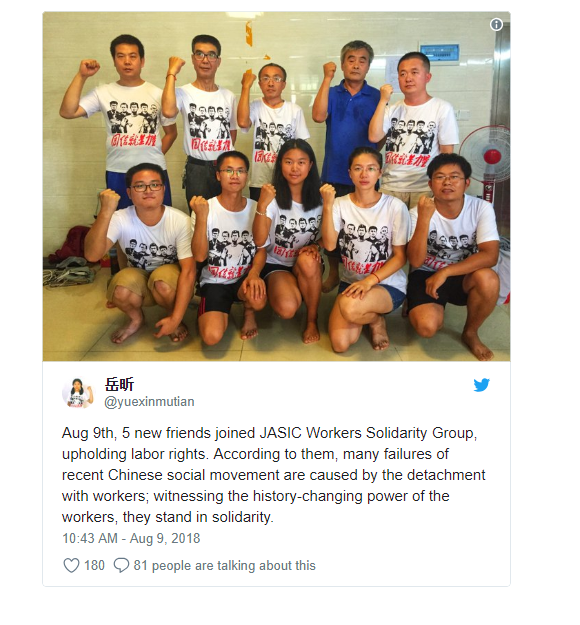
Task: Like the tweet with the heart icon
Action: 71,565
